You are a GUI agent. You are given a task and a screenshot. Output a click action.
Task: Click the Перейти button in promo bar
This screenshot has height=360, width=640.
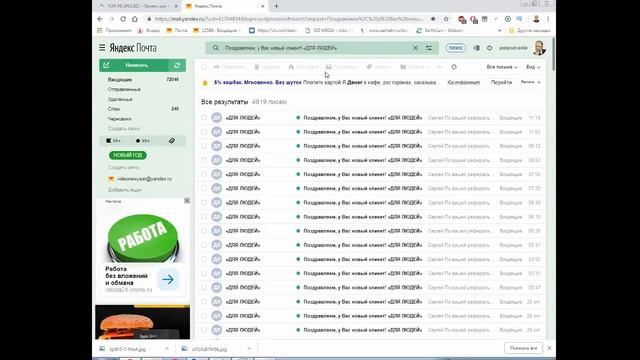[501, 82]
